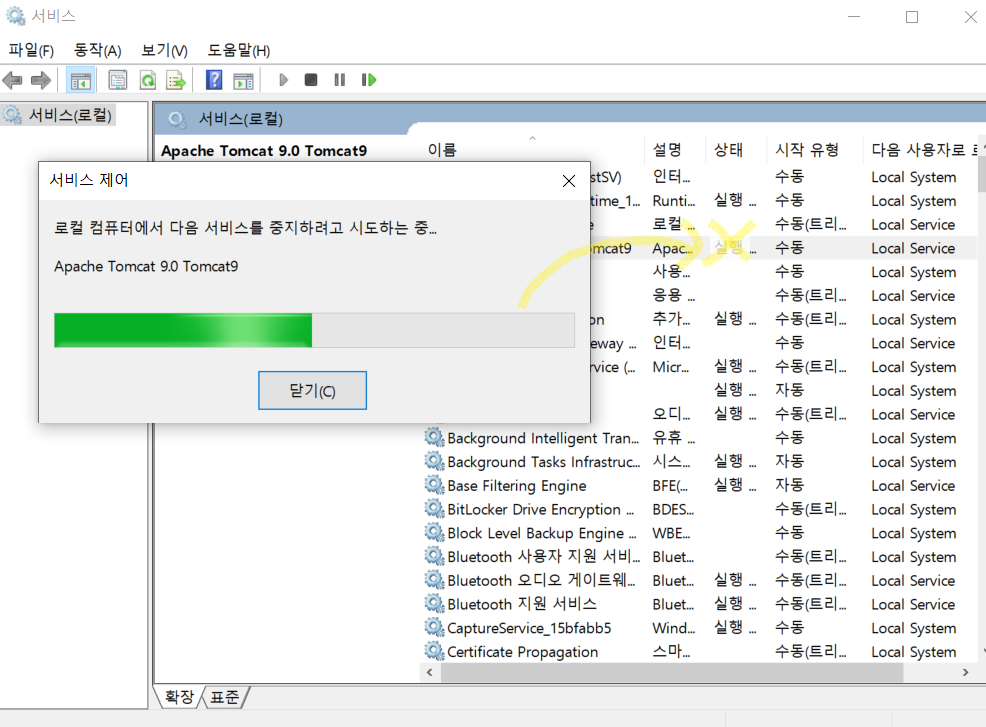Select the Bluetooth 지원 서비스 row
986x727 pixels.
click(x=698, y=604)
